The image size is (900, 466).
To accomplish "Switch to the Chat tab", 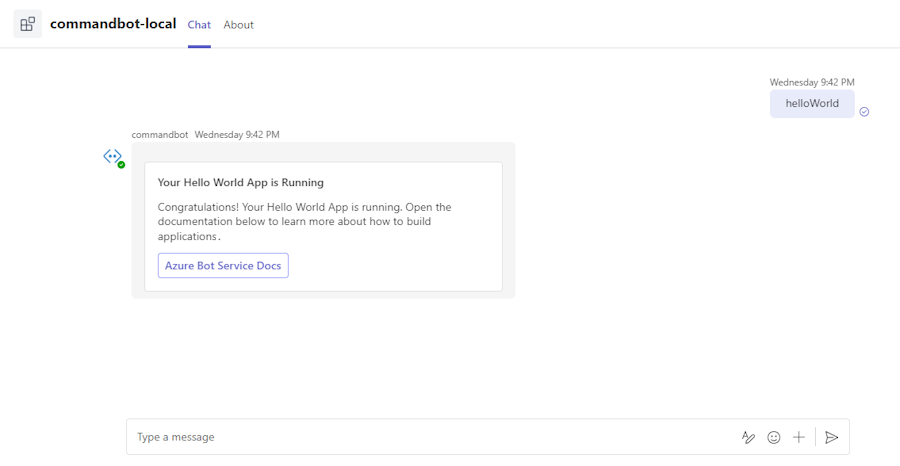I will point(199,25).
